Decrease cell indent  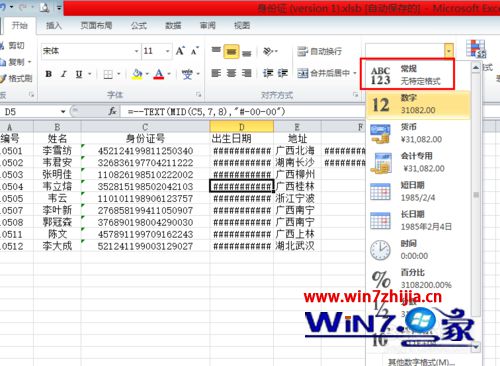tap(268, 73)
